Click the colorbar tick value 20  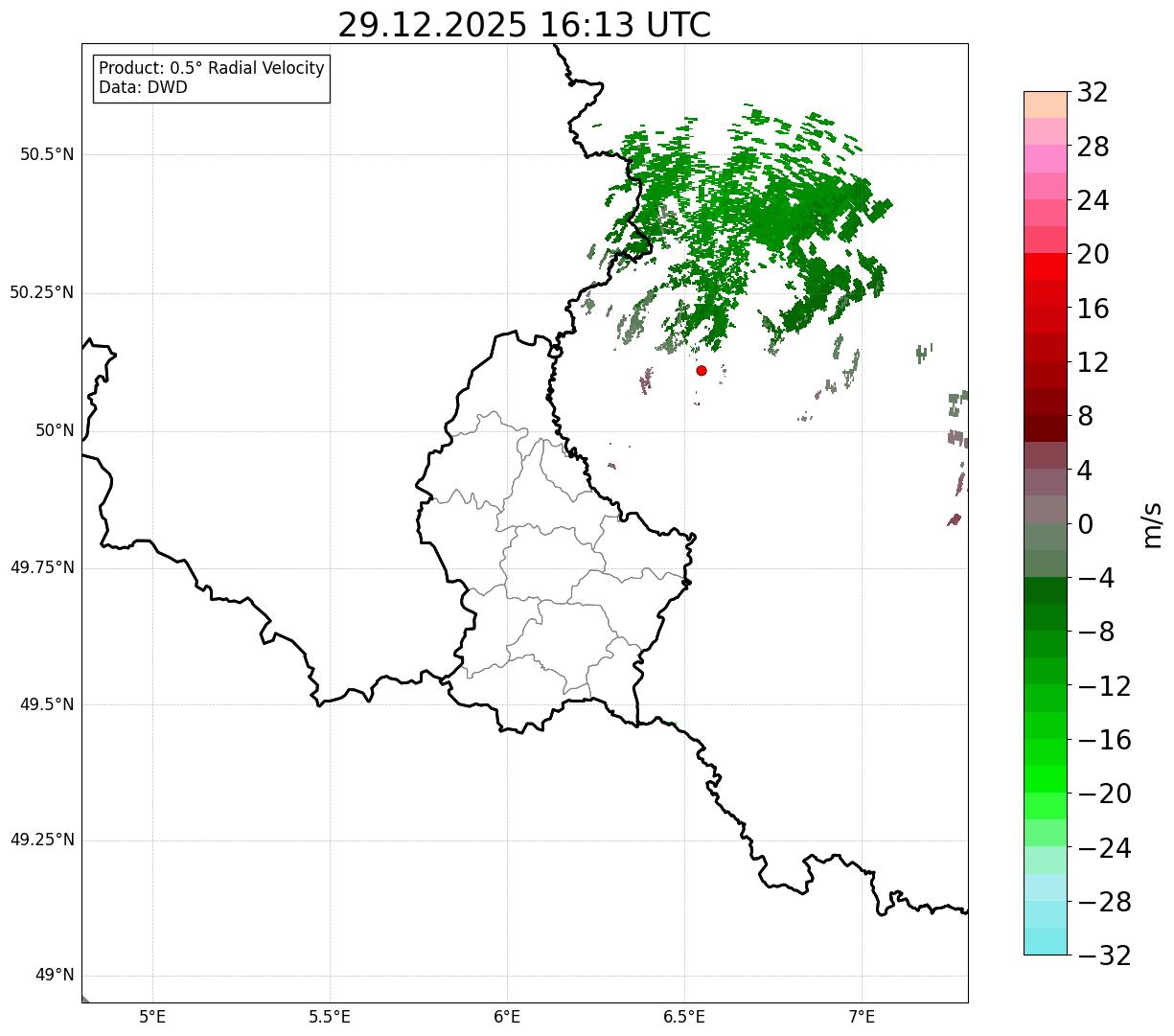click(1093, 255)
